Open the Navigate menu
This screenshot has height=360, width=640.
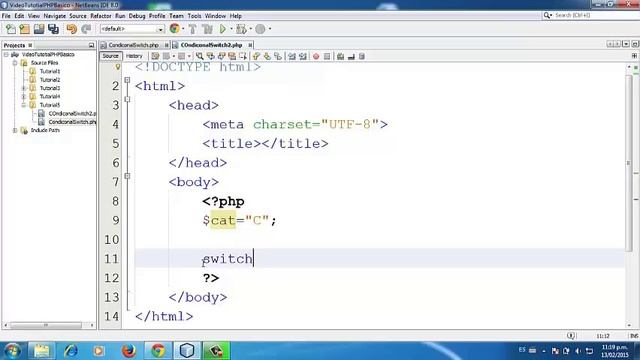55,16
